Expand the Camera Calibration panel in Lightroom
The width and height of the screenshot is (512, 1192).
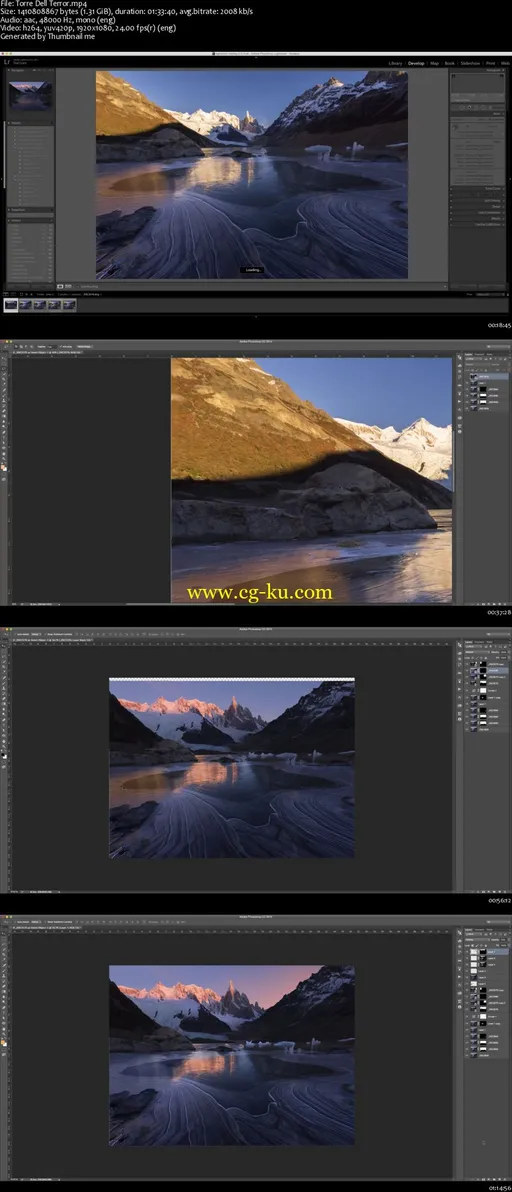coord(477,224)
